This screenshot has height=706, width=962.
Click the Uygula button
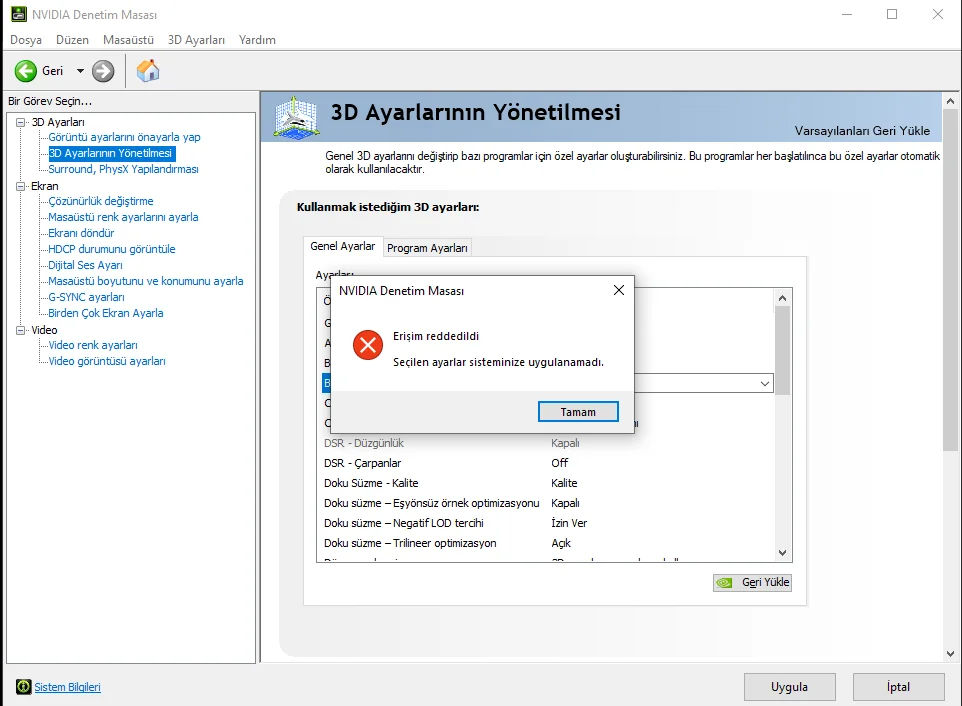coord(790,687)
